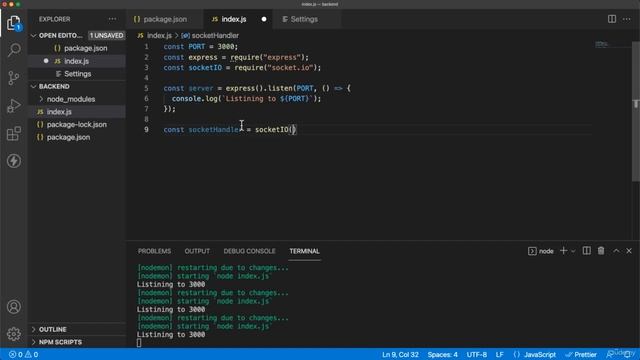The image size is (640, 360).
Task: Select Settings in Open Editors list
Action: (77, 74)
